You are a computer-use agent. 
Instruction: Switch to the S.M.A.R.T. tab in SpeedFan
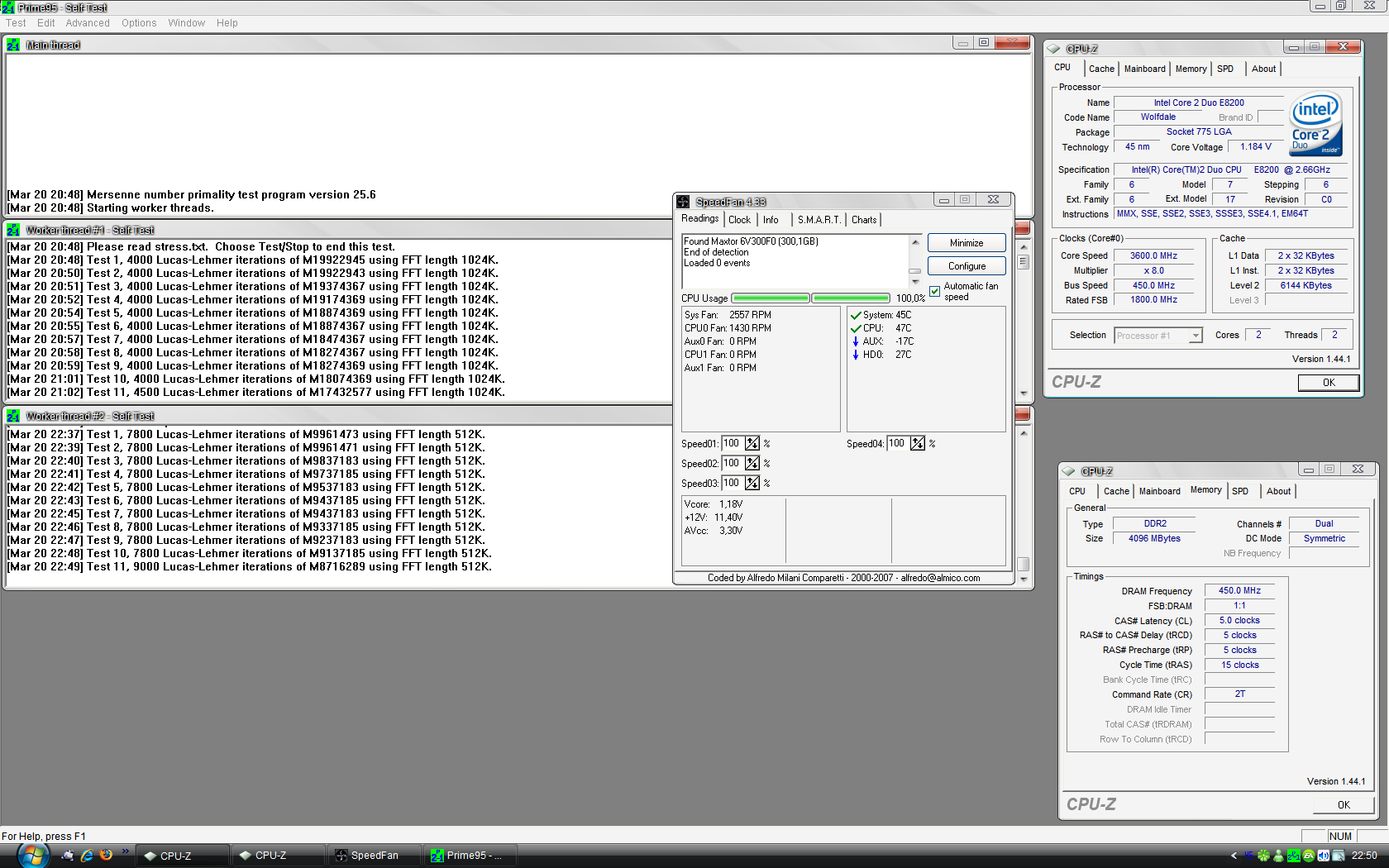pos(819,220)
